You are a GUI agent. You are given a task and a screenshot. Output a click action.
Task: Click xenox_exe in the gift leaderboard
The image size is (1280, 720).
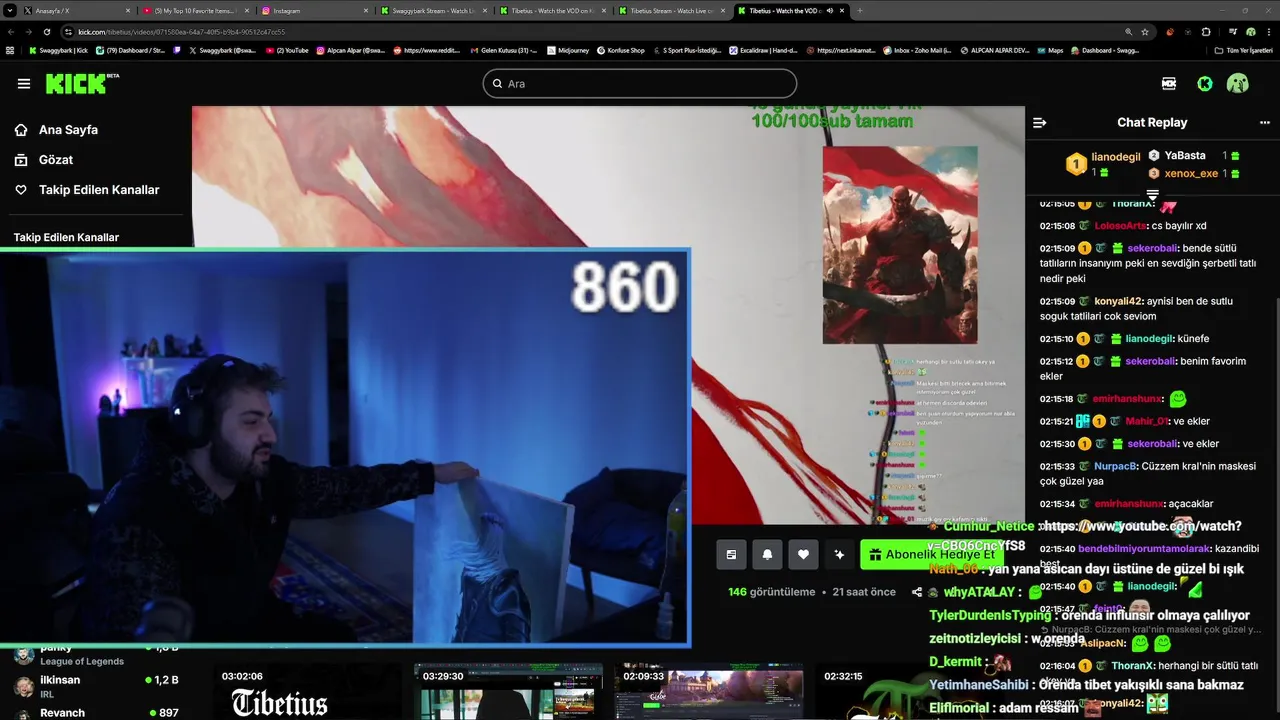pyautogui.click(x=1191, y=174)
